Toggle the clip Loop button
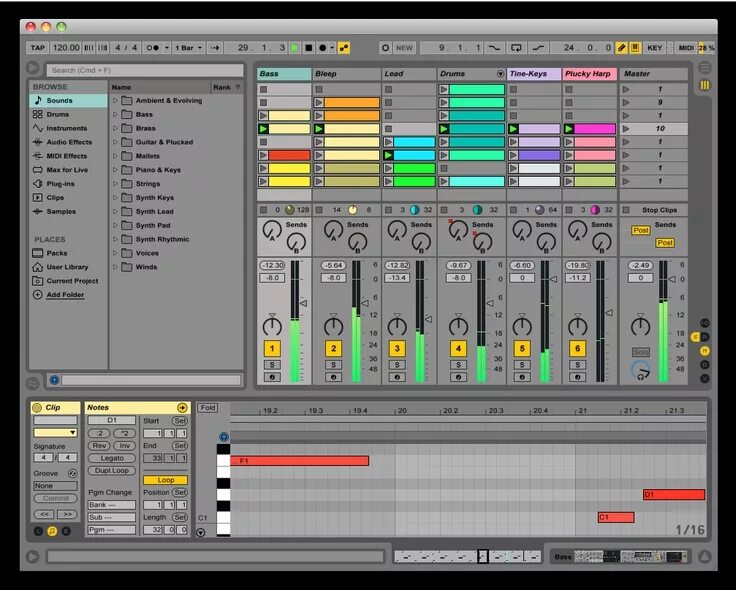 click(x=165, y=480)
